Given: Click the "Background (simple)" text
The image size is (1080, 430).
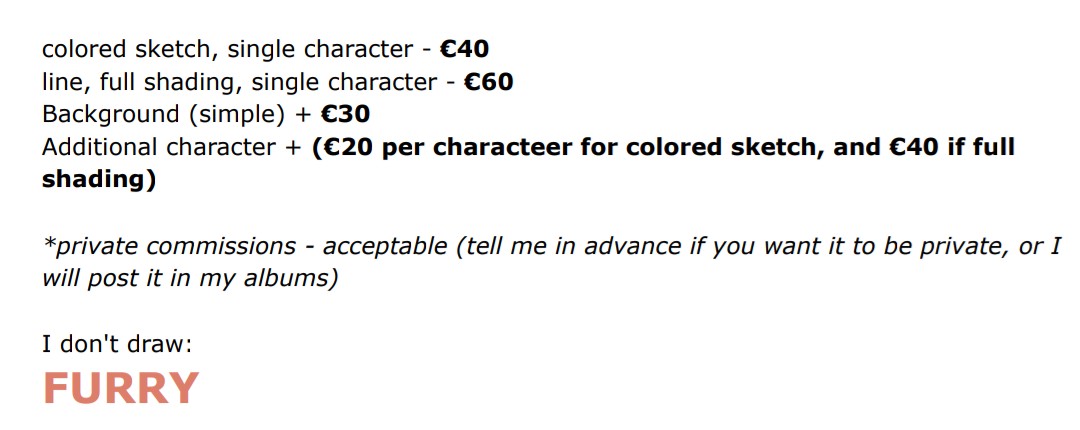Looking at the screenshot, I should point(163,114).
